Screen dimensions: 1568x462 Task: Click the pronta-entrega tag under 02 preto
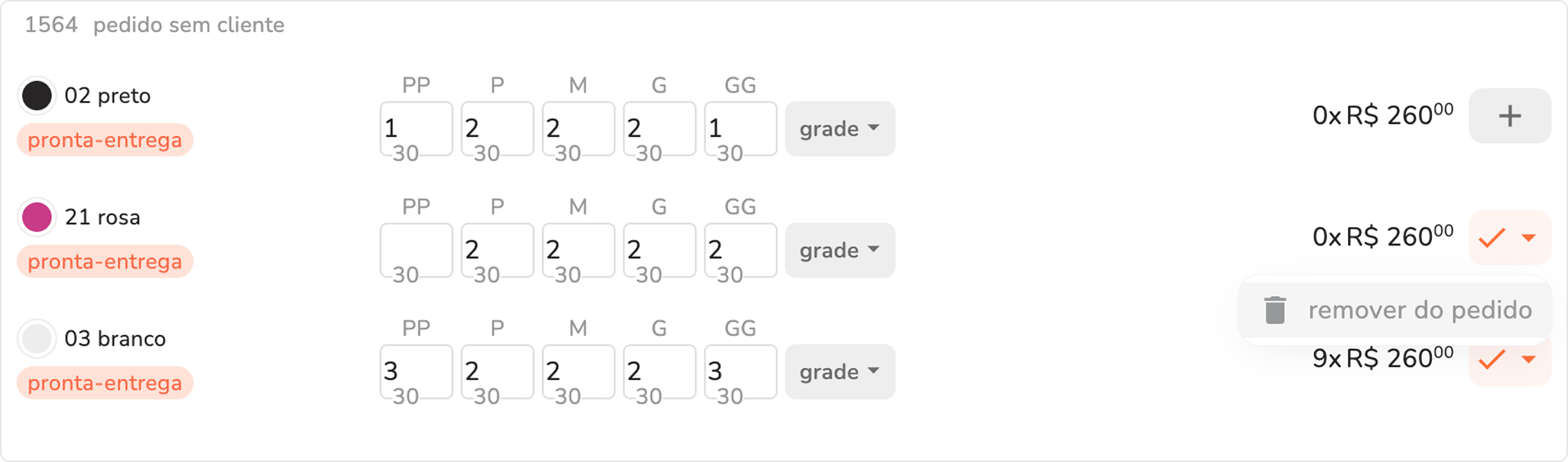coord(105,140)
